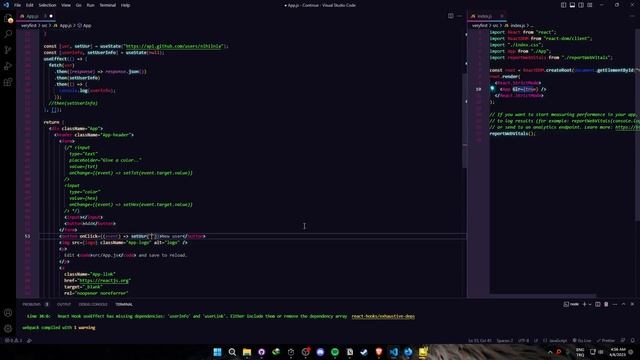The width and height of the screenshot is (640, 360).
Task: Open Spotify from taskbar
Action: (335, 352)
